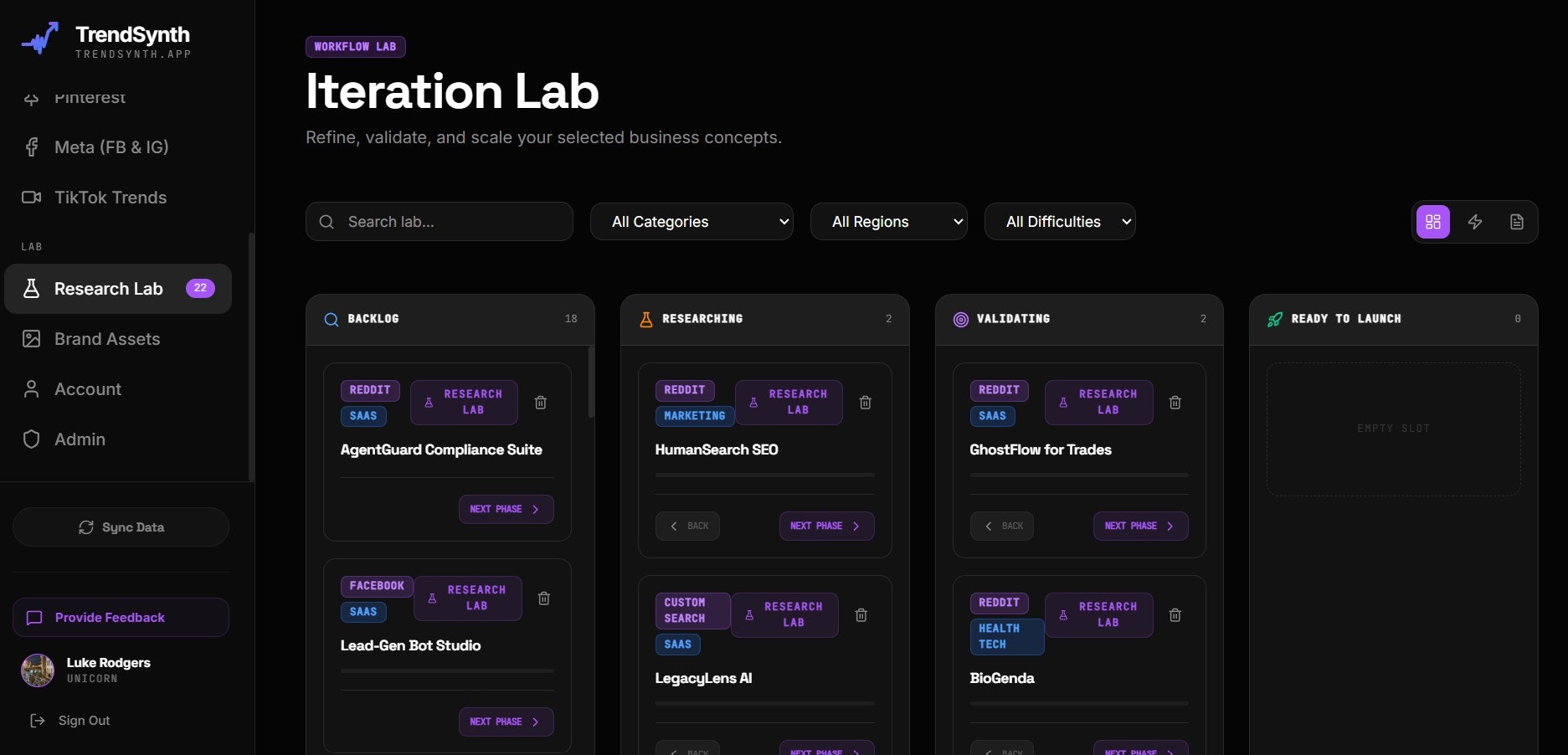Screen dimensions: 1568x755
Task: Click the Backlog column scrollbar
Action: coord(591,381)
